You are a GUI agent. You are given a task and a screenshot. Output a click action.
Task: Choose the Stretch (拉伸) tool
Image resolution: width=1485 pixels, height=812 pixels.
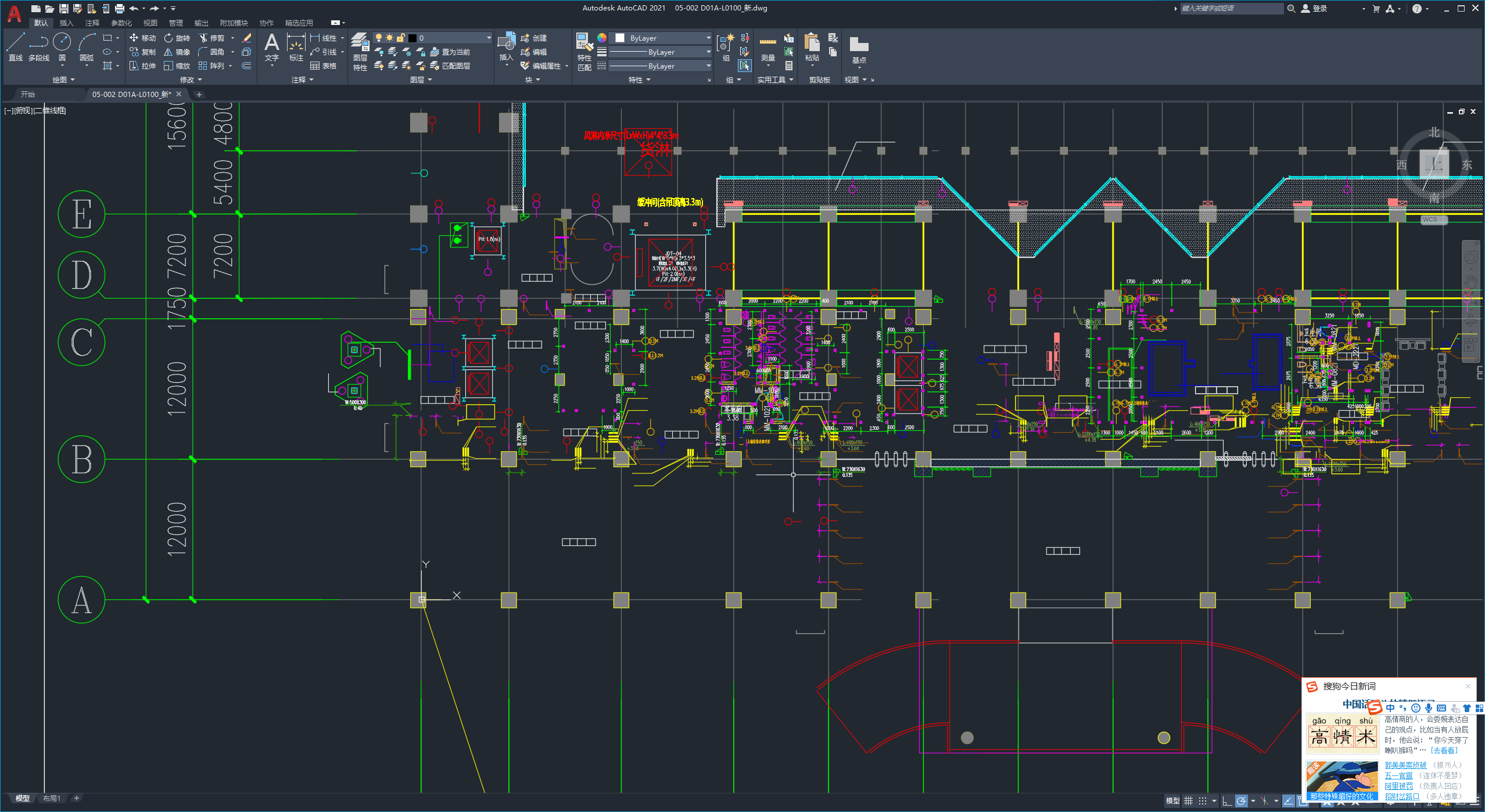point(142,66)
